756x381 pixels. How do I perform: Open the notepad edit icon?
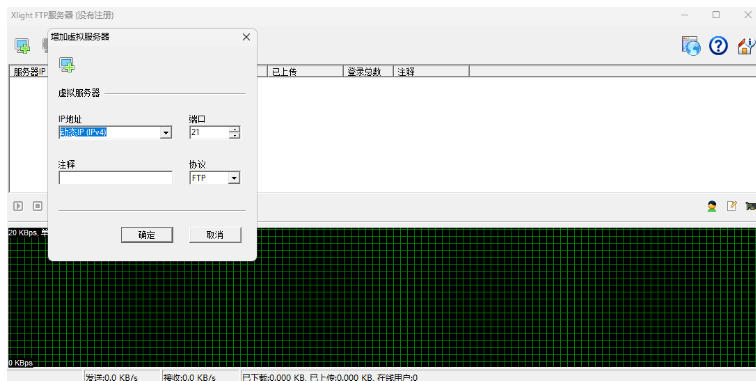pyautogui.click(x=732, y=206)
